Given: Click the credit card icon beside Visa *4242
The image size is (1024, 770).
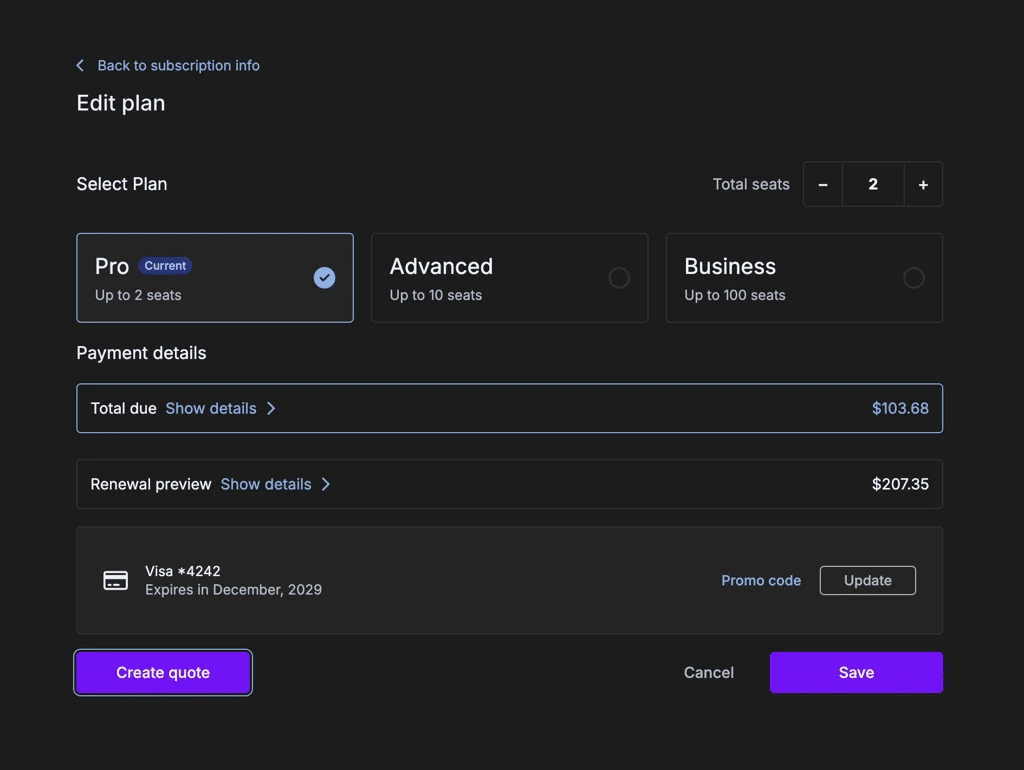Looking at the screenshot, I should (115, 580).
